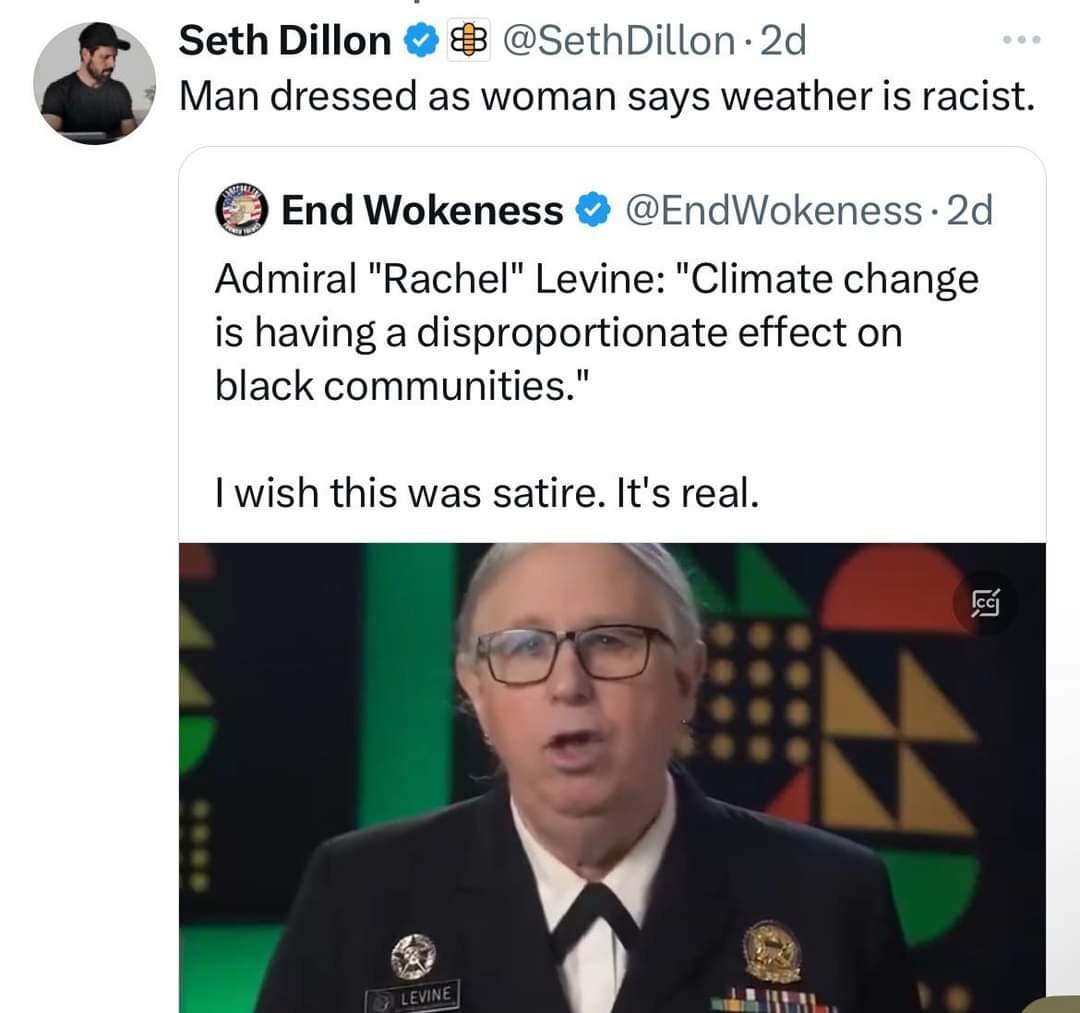Toggle closed captions on the video

(985, 603)
